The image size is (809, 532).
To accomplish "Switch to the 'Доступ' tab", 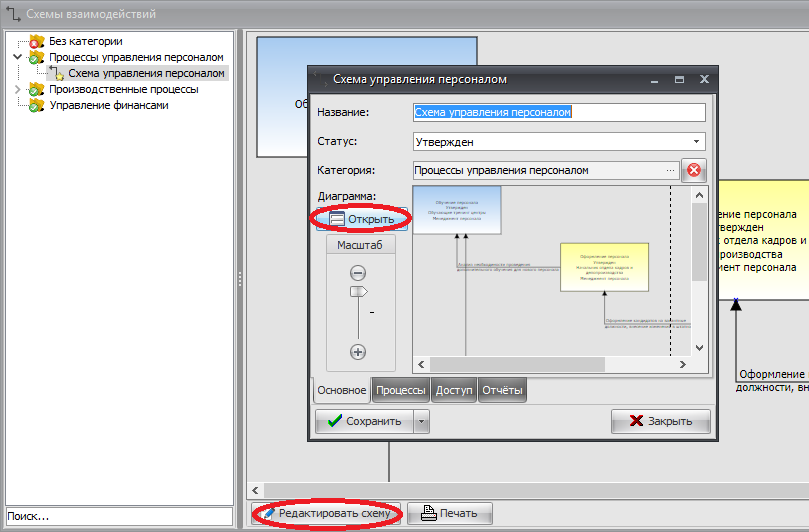I will tap(454, 390).
